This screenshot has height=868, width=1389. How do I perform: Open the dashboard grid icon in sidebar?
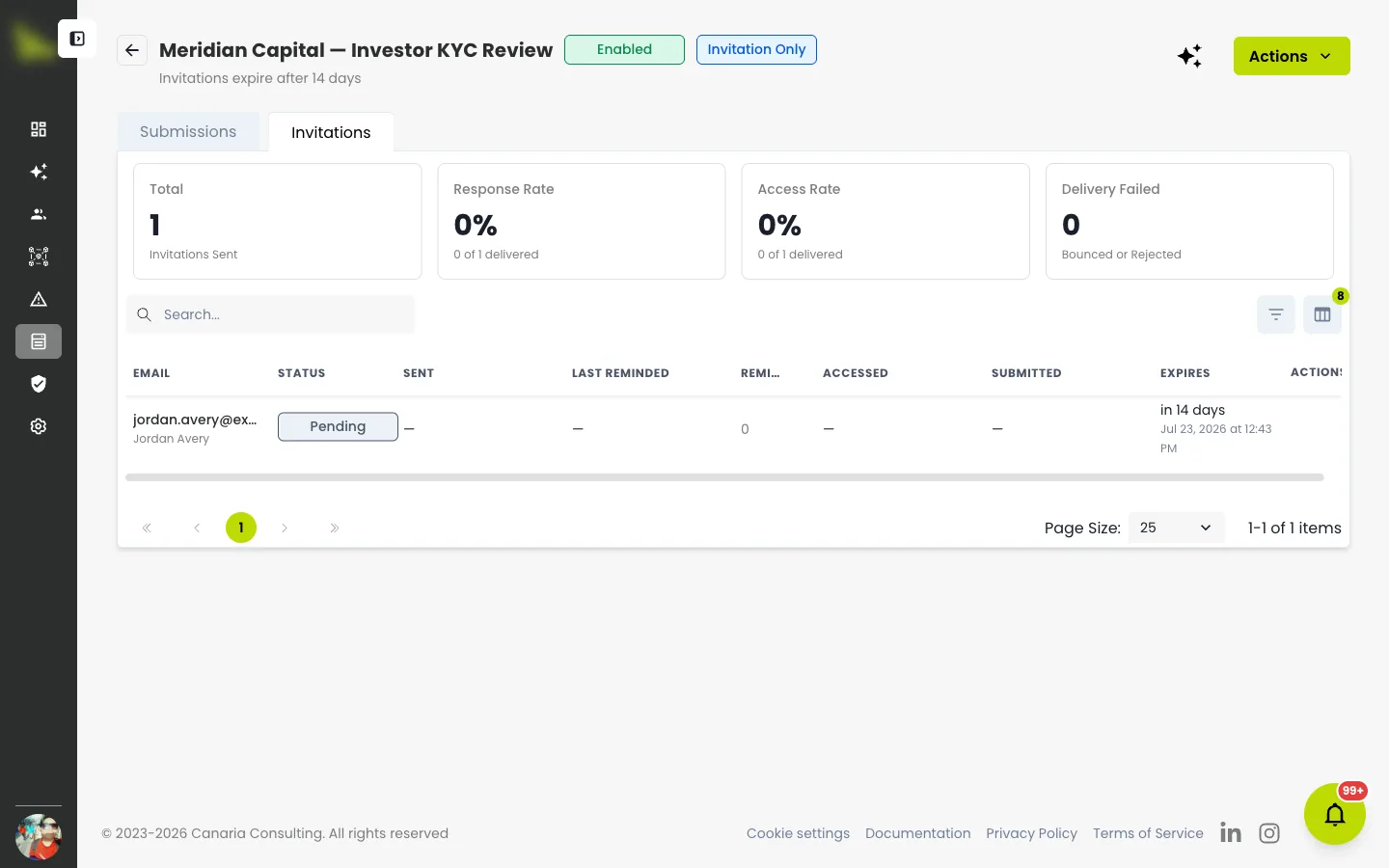[39, 129]
